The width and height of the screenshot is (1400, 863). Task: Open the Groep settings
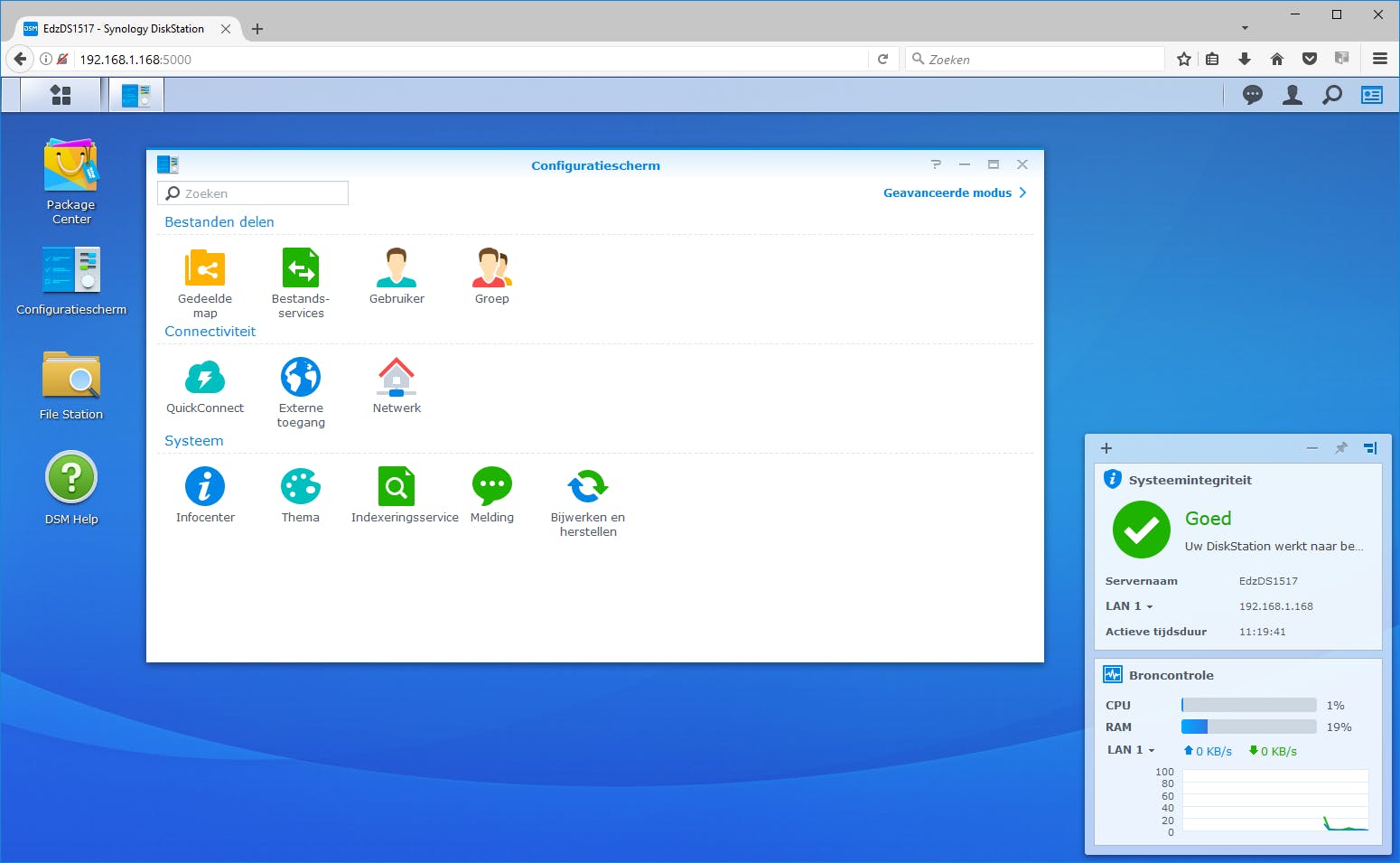(x=492, y=276)
